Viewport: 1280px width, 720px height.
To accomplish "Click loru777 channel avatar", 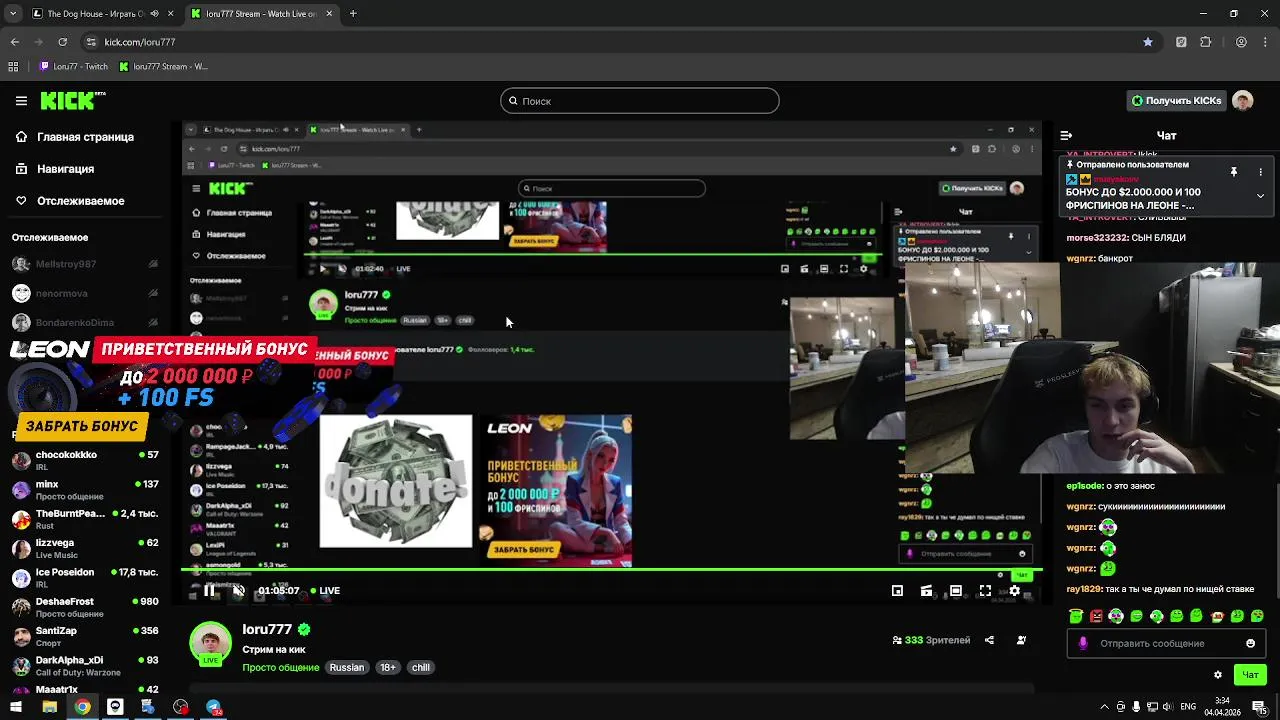I will point(211,644).
